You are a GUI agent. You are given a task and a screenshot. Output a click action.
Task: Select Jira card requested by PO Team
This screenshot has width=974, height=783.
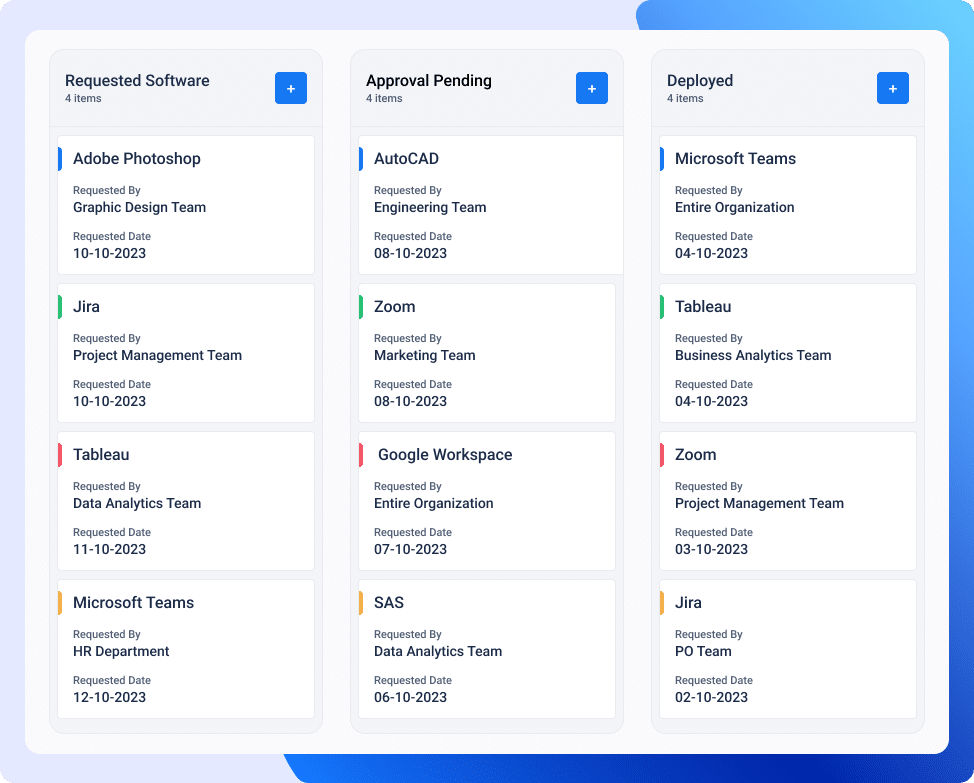788,649
